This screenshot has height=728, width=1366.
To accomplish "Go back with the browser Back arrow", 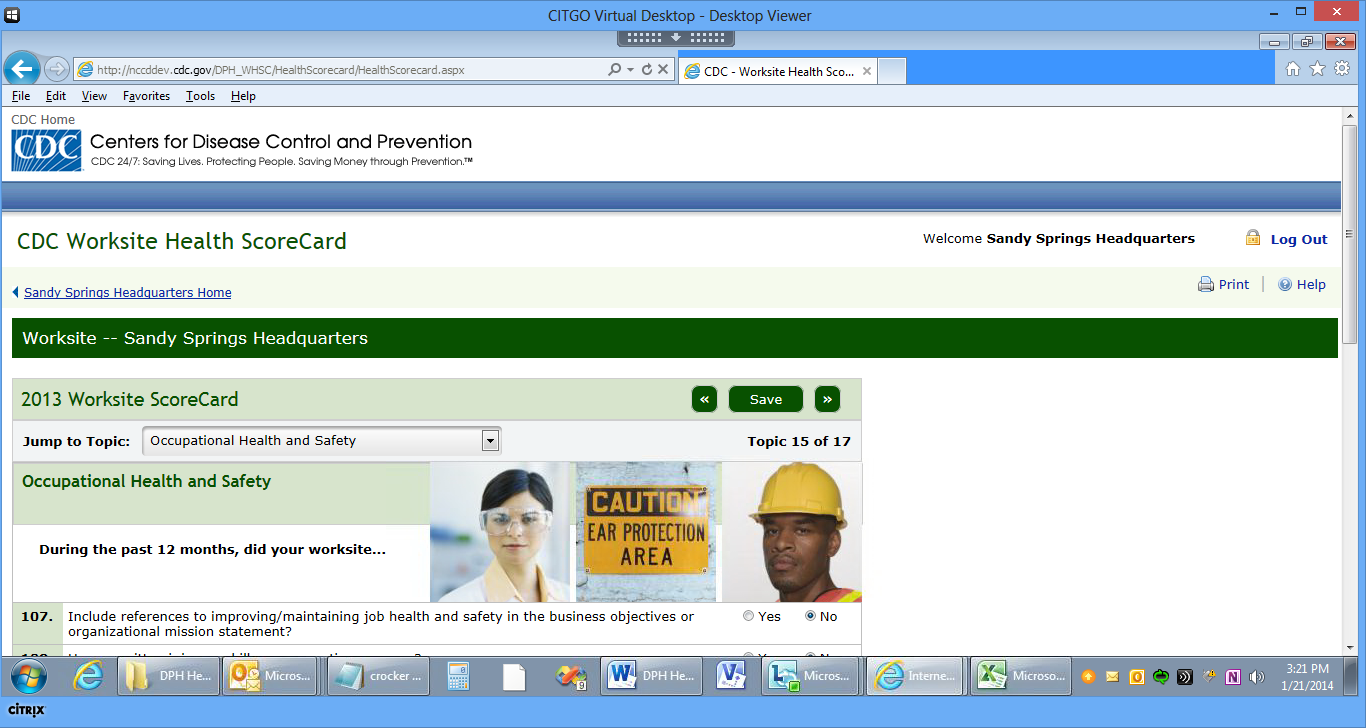I will 22,69.
